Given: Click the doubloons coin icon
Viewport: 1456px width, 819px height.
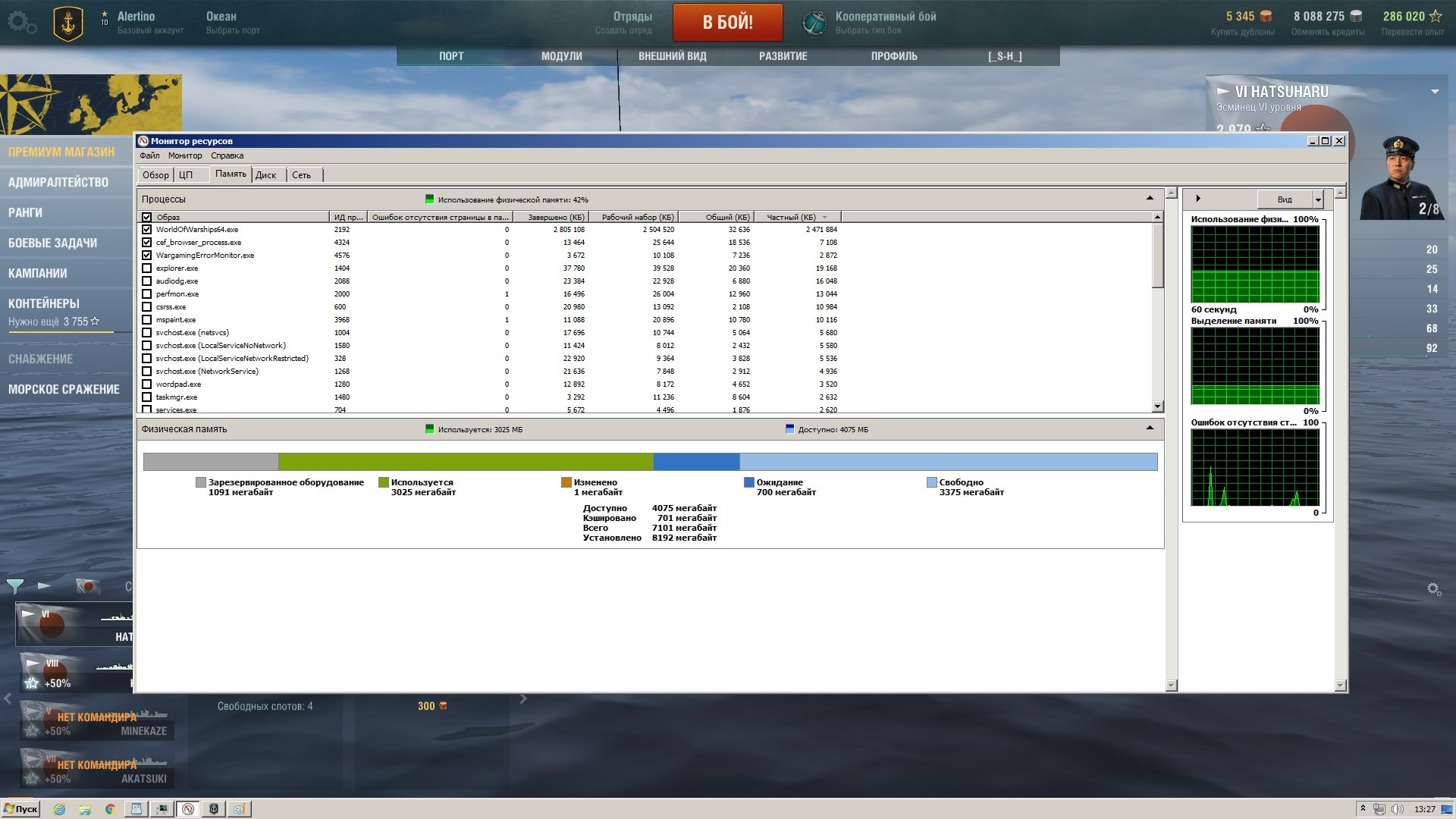Looking at the screenshot, I should pyautogui.click(x=1266, y=16).
